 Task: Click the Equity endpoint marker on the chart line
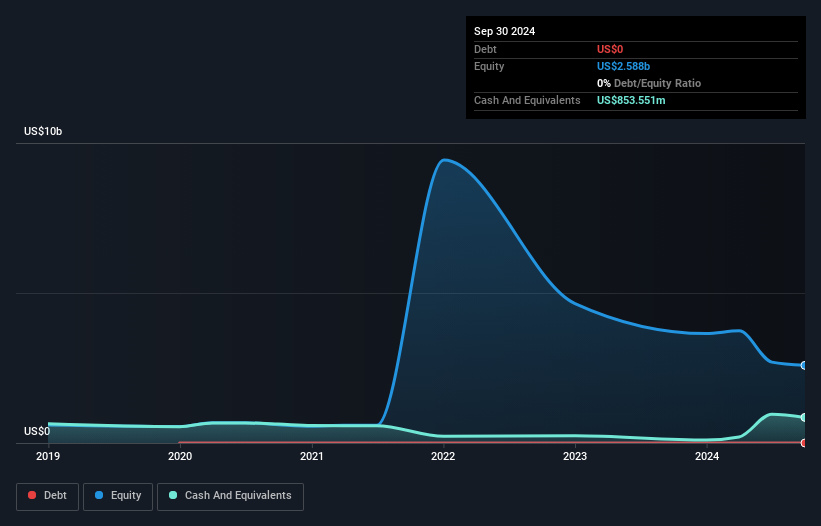pyautogui.click(x=804, y=365)
